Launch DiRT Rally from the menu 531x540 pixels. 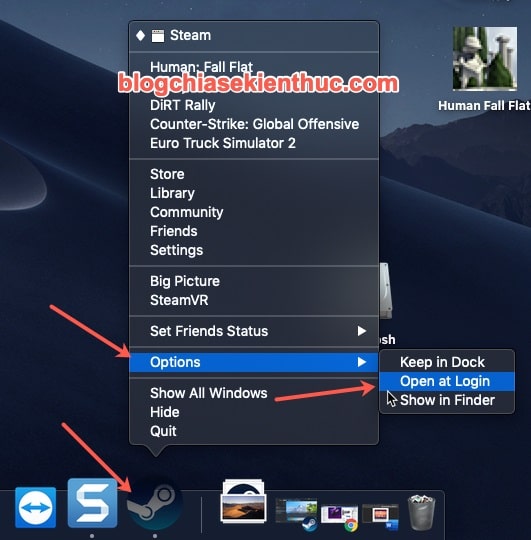click(x=254, y=105)
